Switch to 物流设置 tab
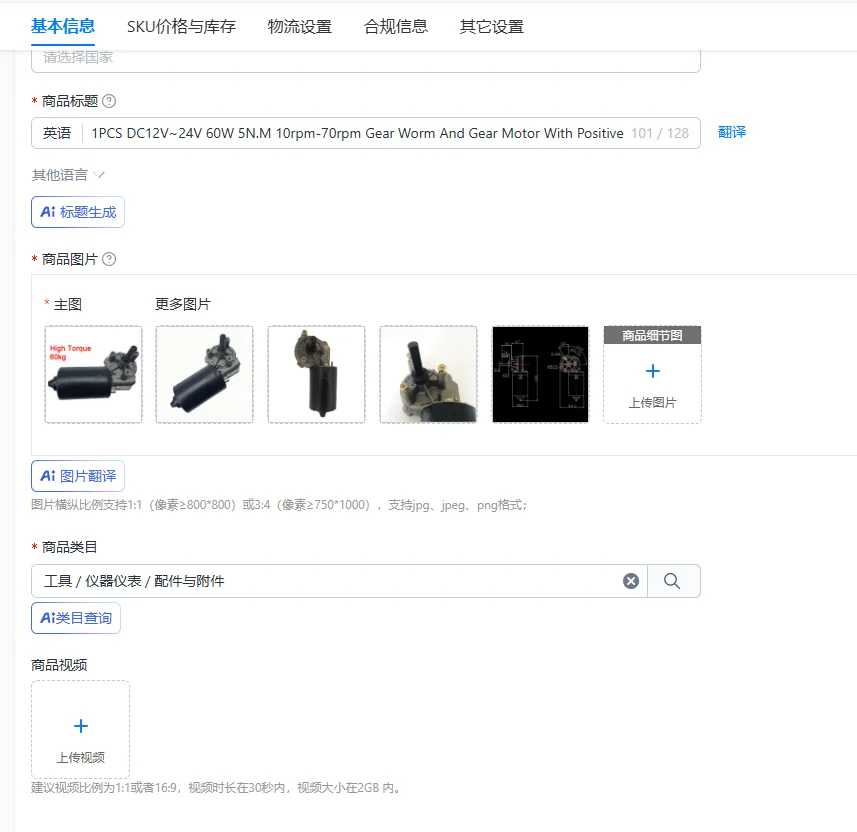 [x=300, y=27]
